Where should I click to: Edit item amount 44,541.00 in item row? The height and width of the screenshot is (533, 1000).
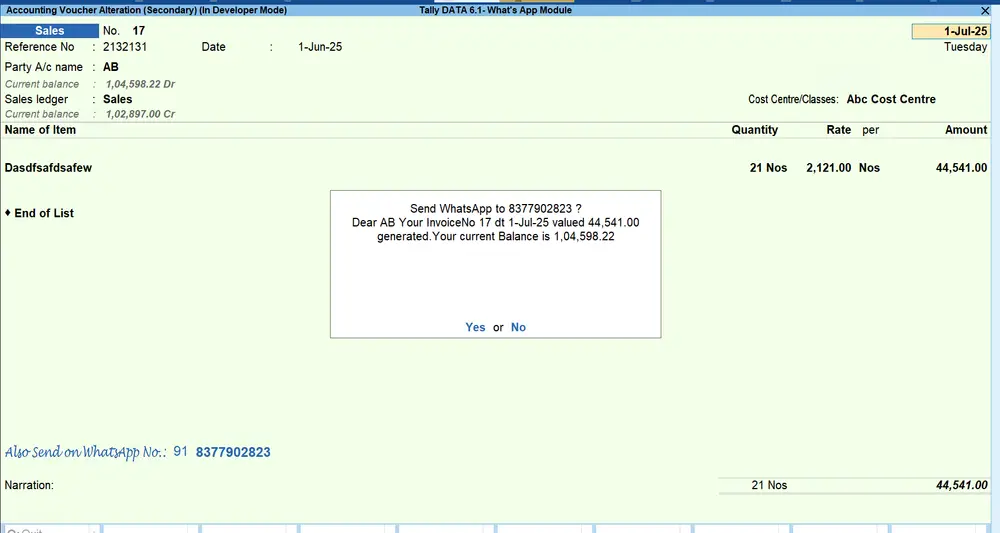[961, 168]
